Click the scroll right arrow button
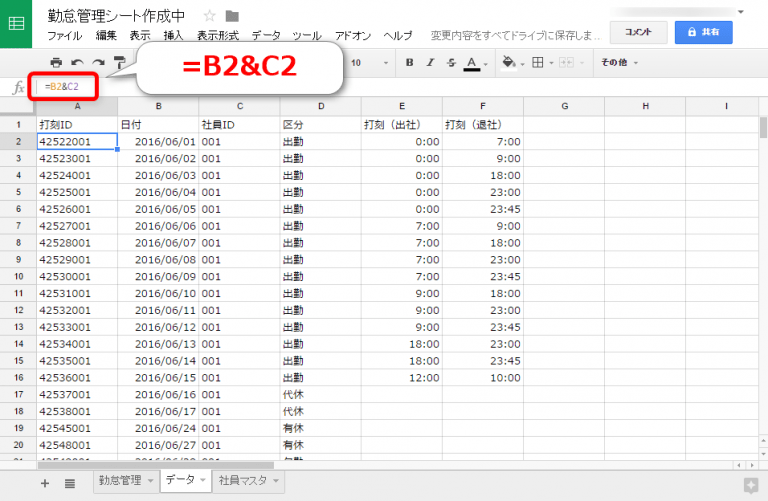768x501 pixels. pyautogui.click(x=752, y=465)
